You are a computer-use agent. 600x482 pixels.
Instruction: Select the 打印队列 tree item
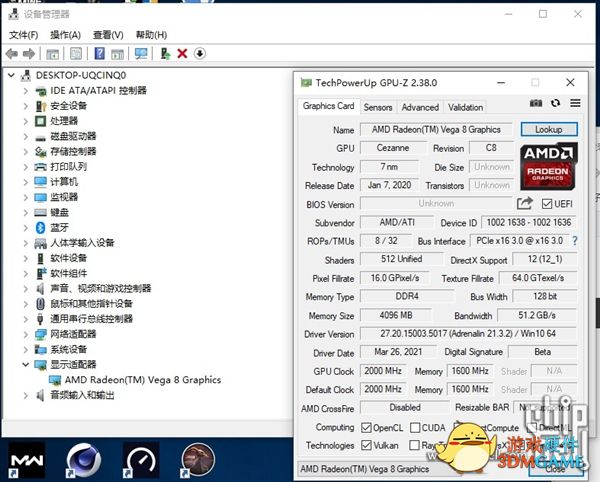point(68,167)
